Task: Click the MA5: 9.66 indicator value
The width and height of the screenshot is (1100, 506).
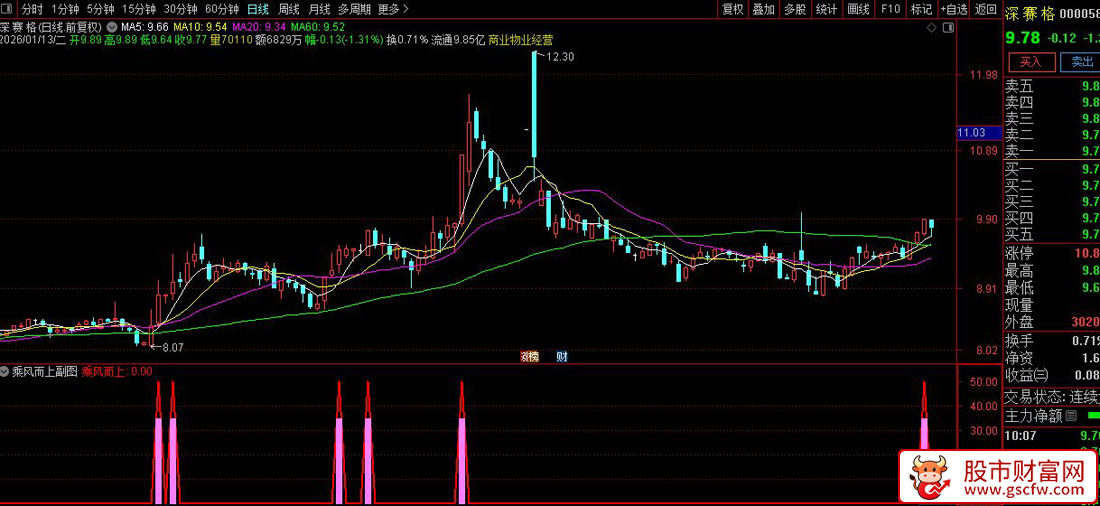Action: click(145, 26)
